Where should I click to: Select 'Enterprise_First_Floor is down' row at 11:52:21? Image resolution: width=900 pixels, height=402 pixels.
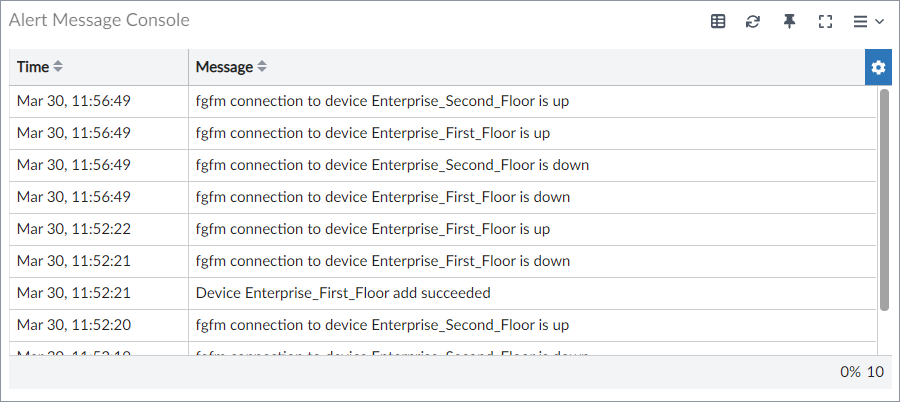(383, 261)
